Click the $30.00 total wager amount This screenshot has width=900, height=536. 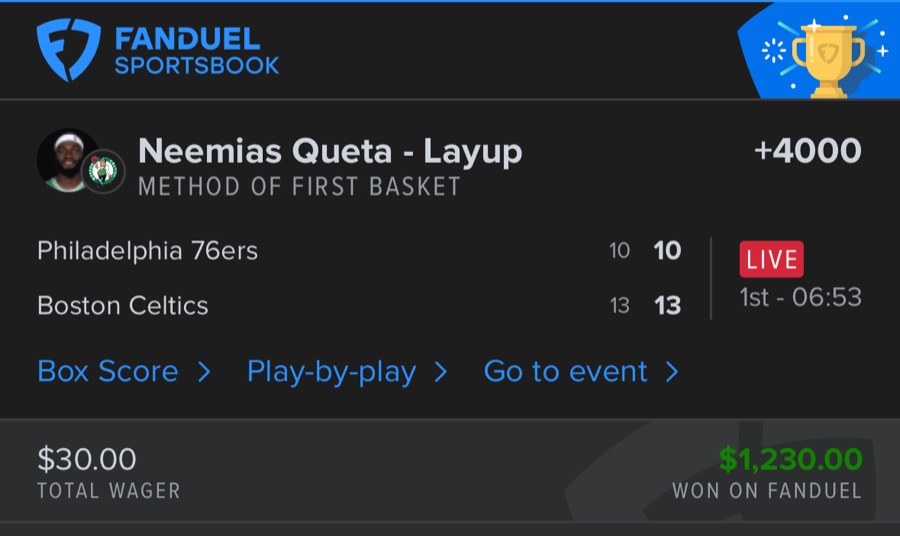coord(86,459)
